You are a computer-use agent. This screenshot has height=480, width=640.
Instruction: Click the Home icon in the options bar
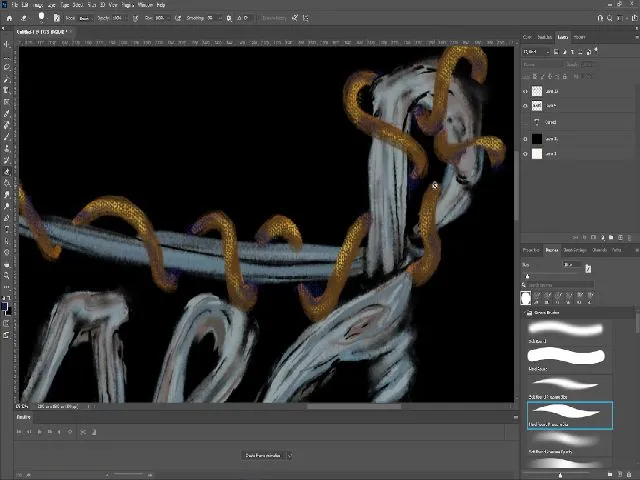(9, 18)
